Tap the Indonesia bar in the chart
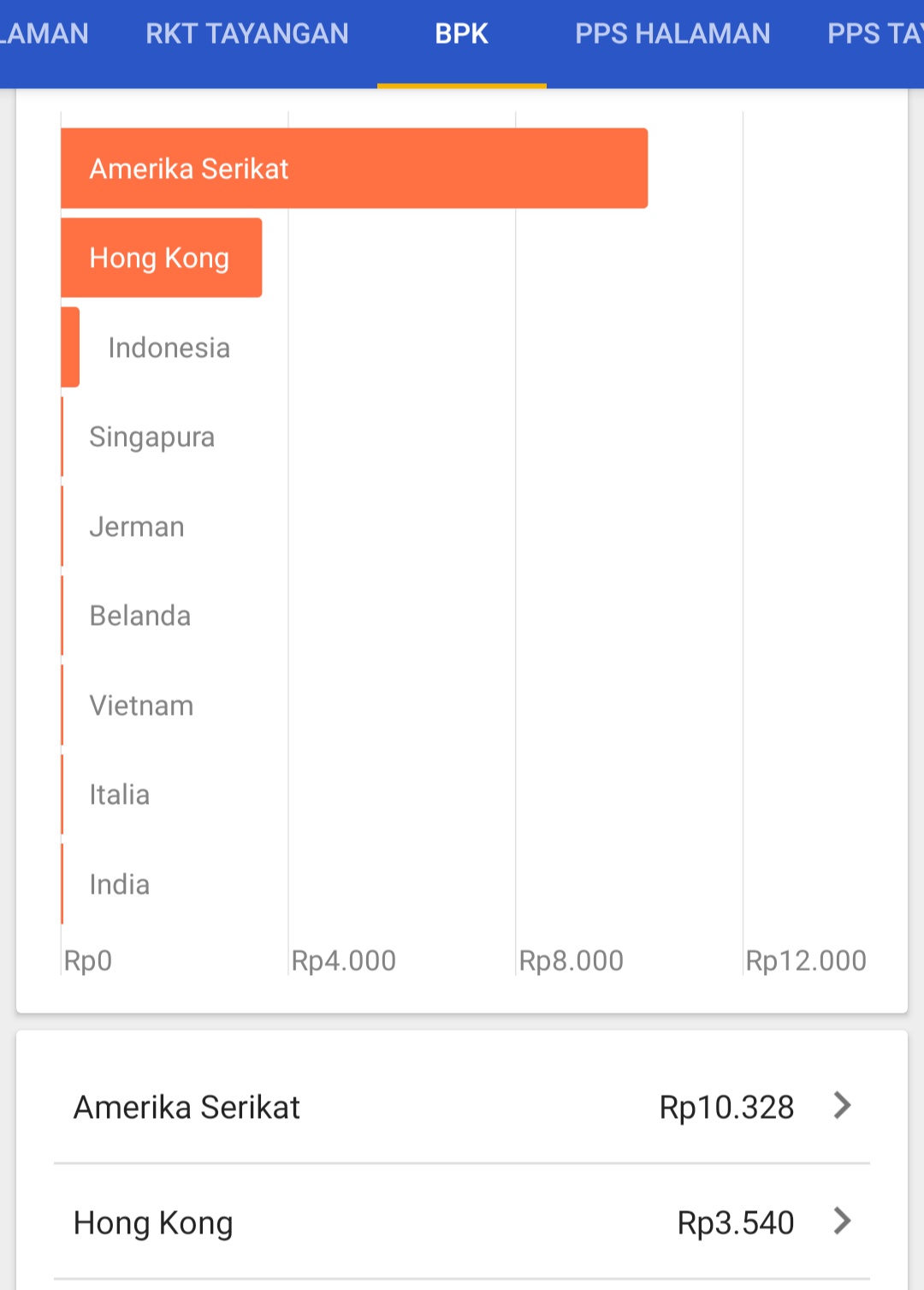This screenshot has height=1290, width=924. (x=70, y=348)
